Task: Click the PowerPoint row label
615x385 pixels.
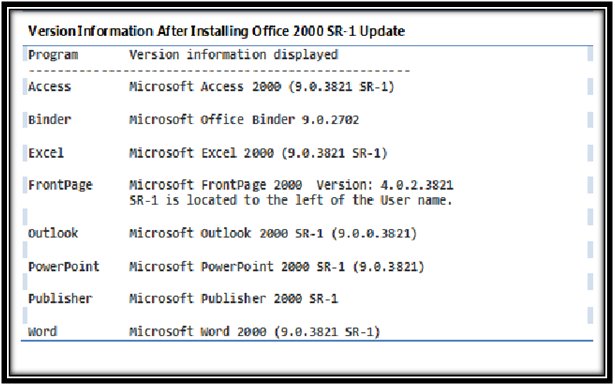Action: click(64, 267)
